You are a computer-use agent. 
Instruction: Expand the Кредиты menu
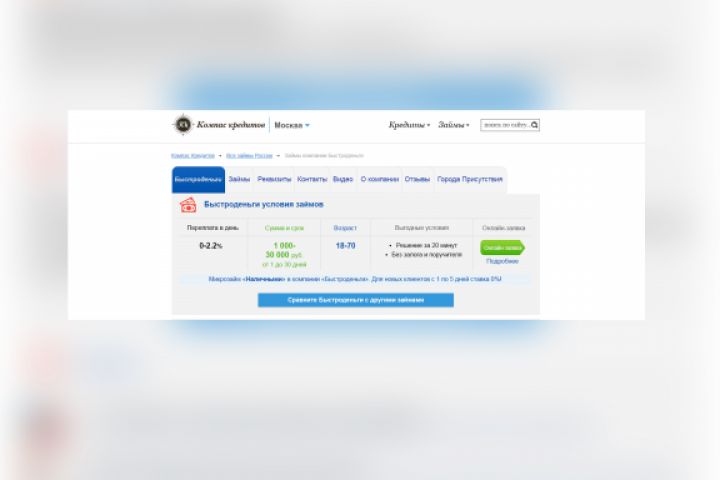[x=409, y=125]
